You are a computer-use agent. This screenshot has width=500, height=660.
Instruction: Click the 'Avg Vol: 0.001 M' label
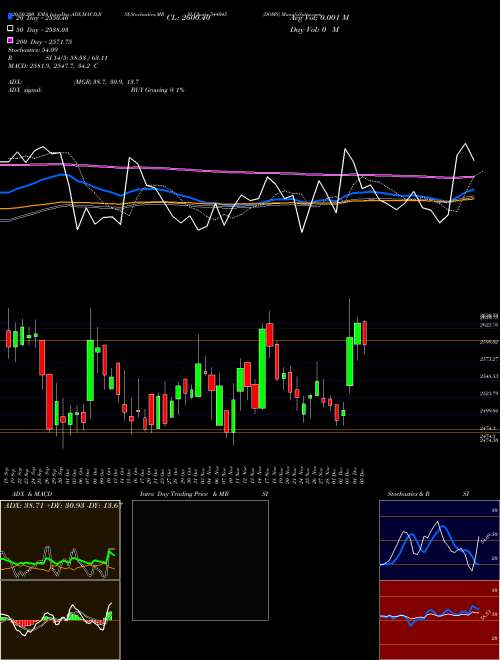point(319,18)
